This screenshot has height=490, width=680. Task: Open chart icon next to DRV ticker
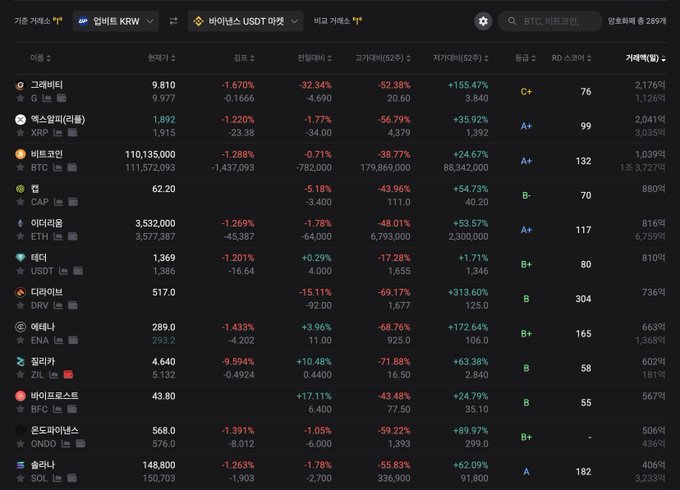[x=58, y=305]
